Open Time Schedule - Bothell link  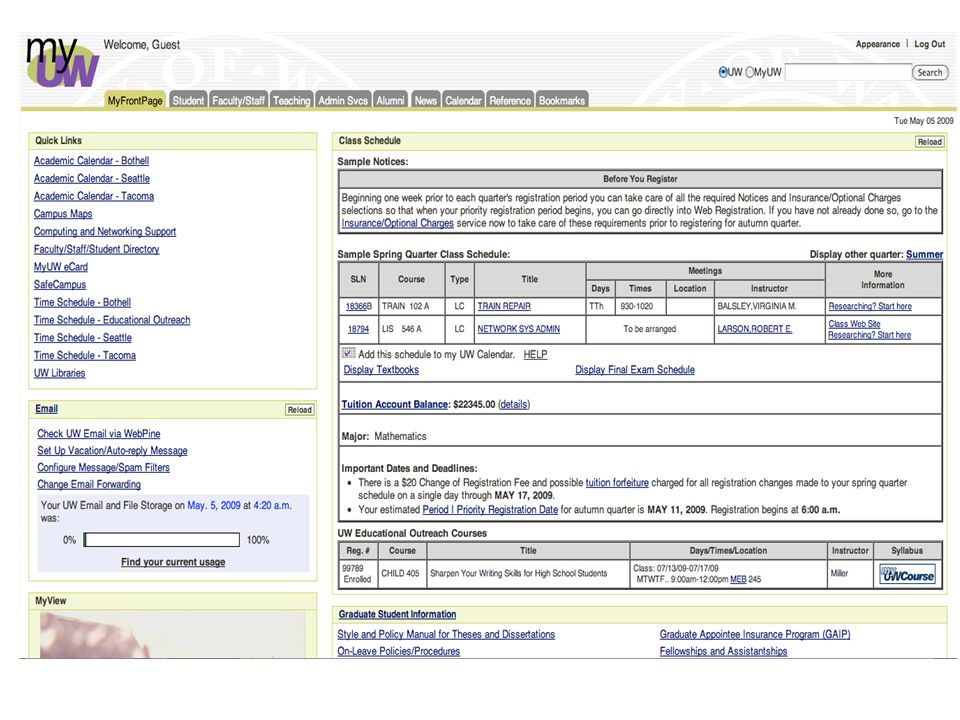click(x=82, y=302)
